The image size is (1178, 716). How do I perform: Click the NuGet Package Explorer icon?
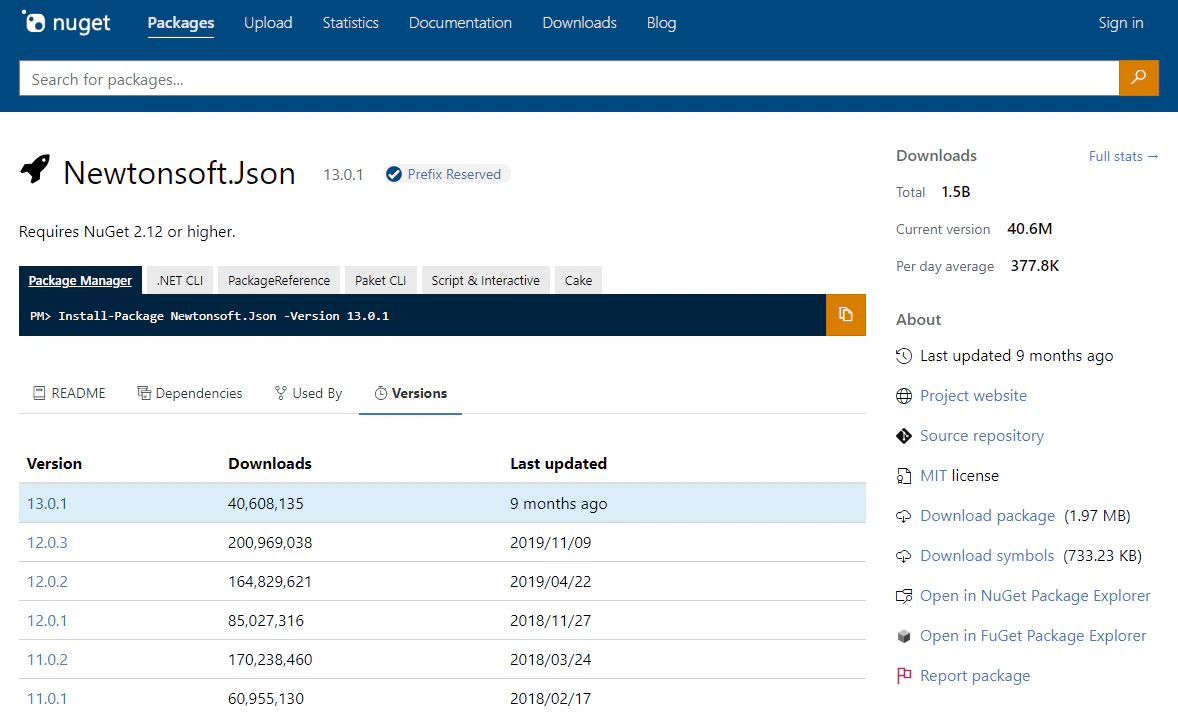tap(904, 596)
